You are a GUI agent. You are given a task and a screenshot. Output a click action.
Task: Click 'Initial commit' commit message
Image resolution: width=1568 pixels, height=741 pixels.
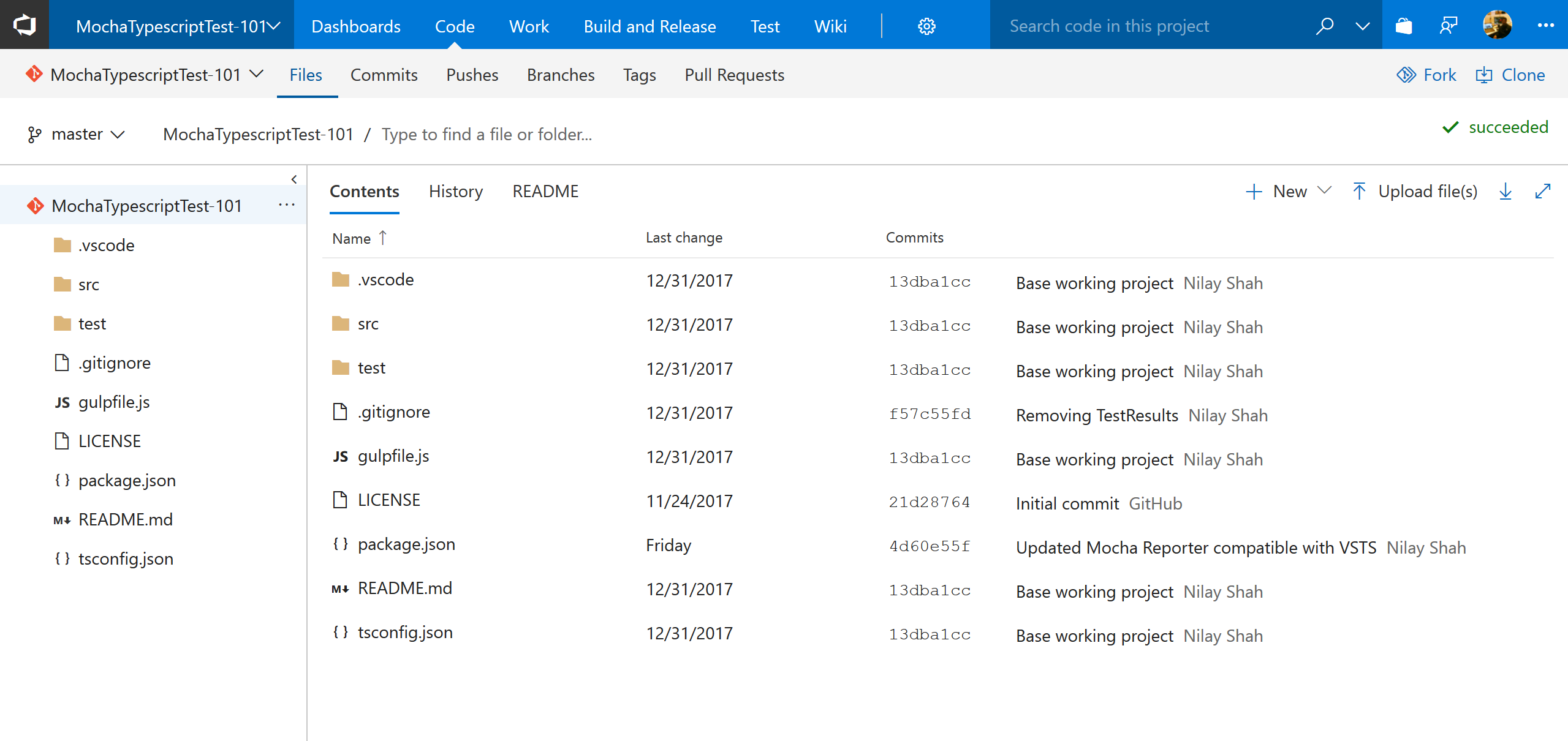(1067, 503)
